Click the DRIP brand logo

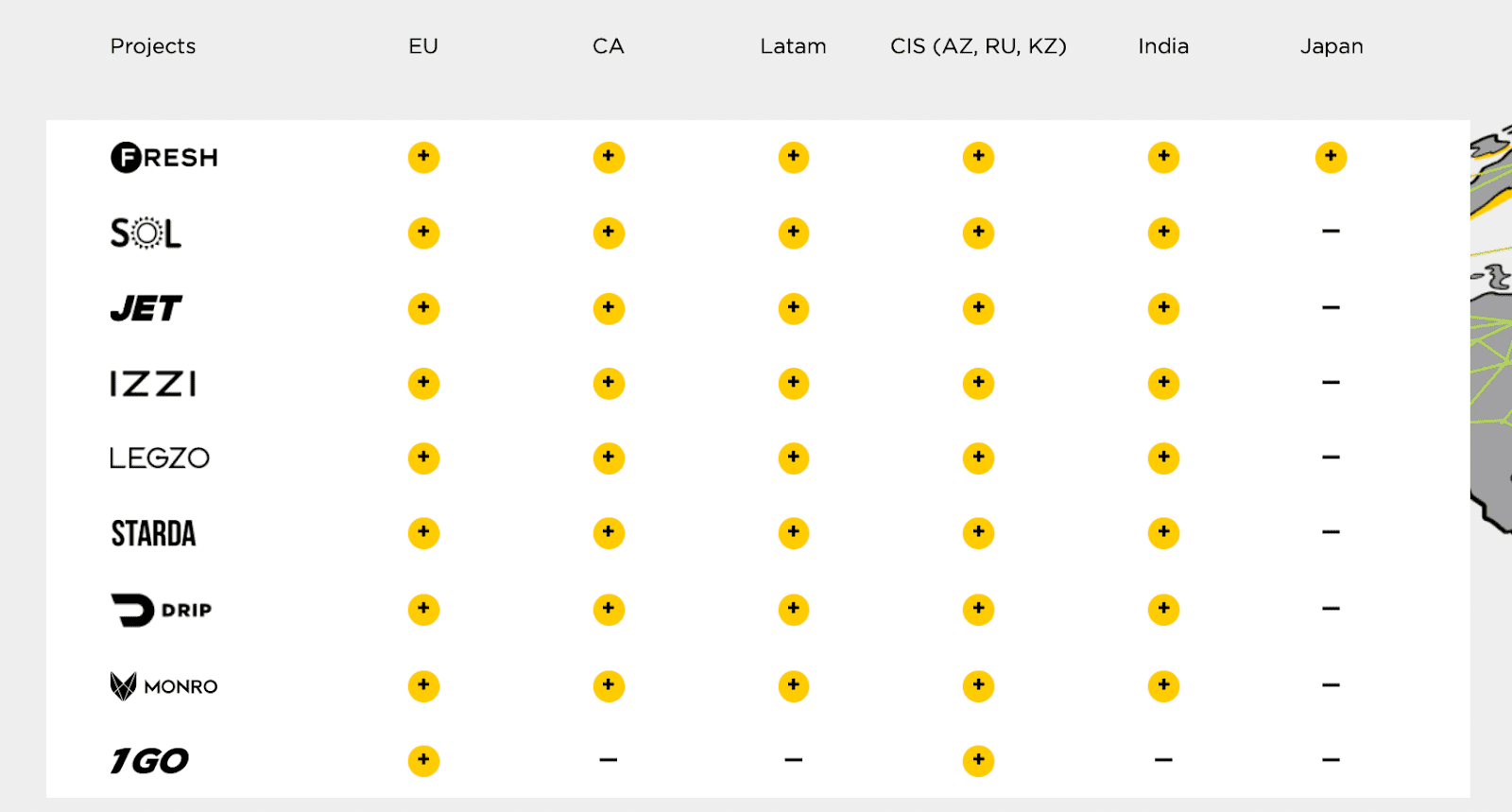tap(162, 610)
